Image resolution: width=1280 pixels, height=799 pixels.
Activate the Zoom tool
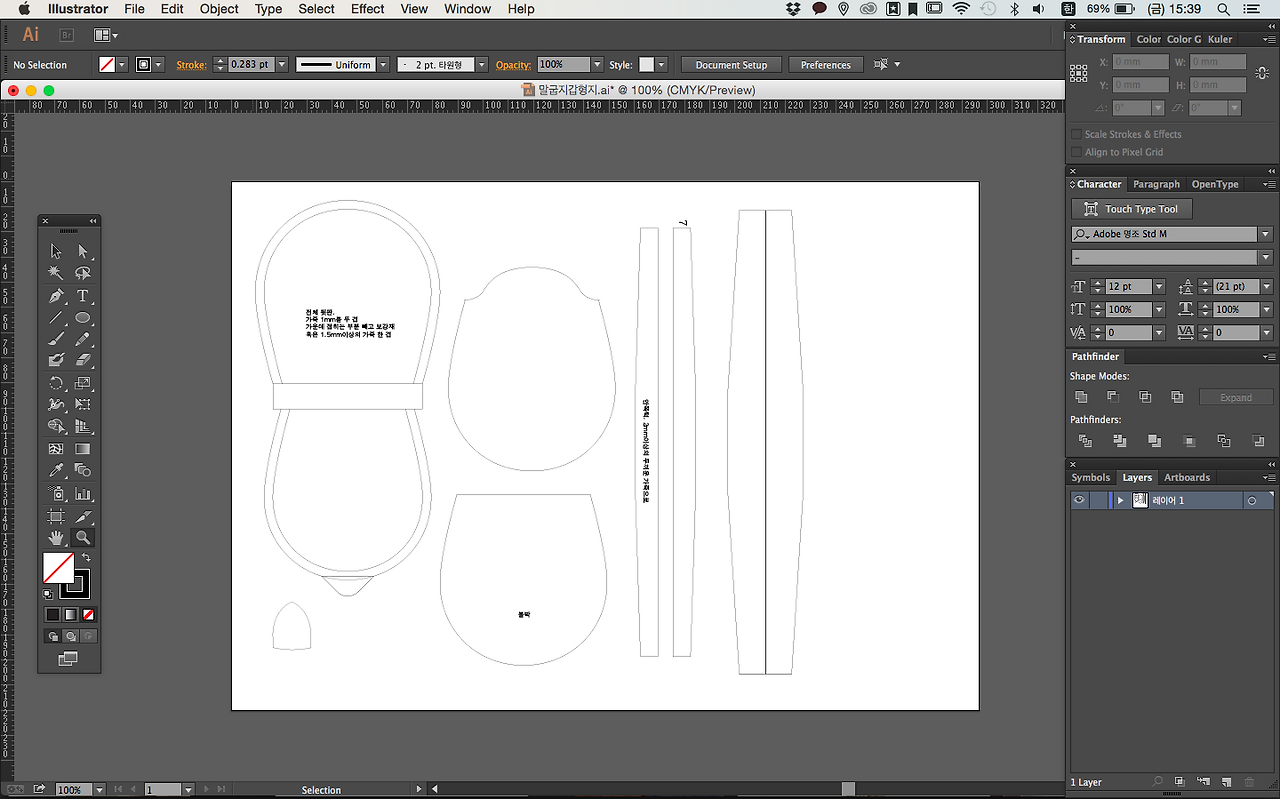point(84,537)
